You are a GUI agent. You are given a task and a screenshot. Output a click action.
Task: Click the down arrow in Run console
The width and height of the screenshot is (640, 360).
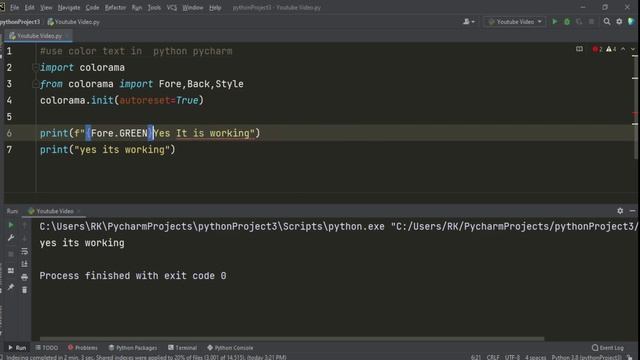pyautogui.click(x=24, y=238)
